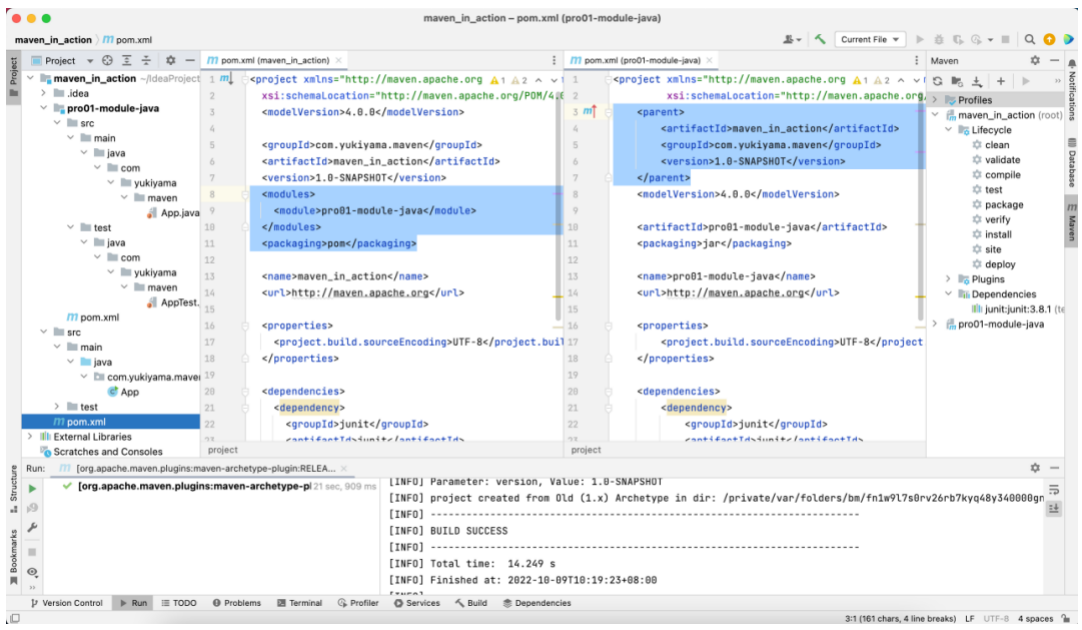Click the soft-wrap icon beside console output

coord(1054,490)
